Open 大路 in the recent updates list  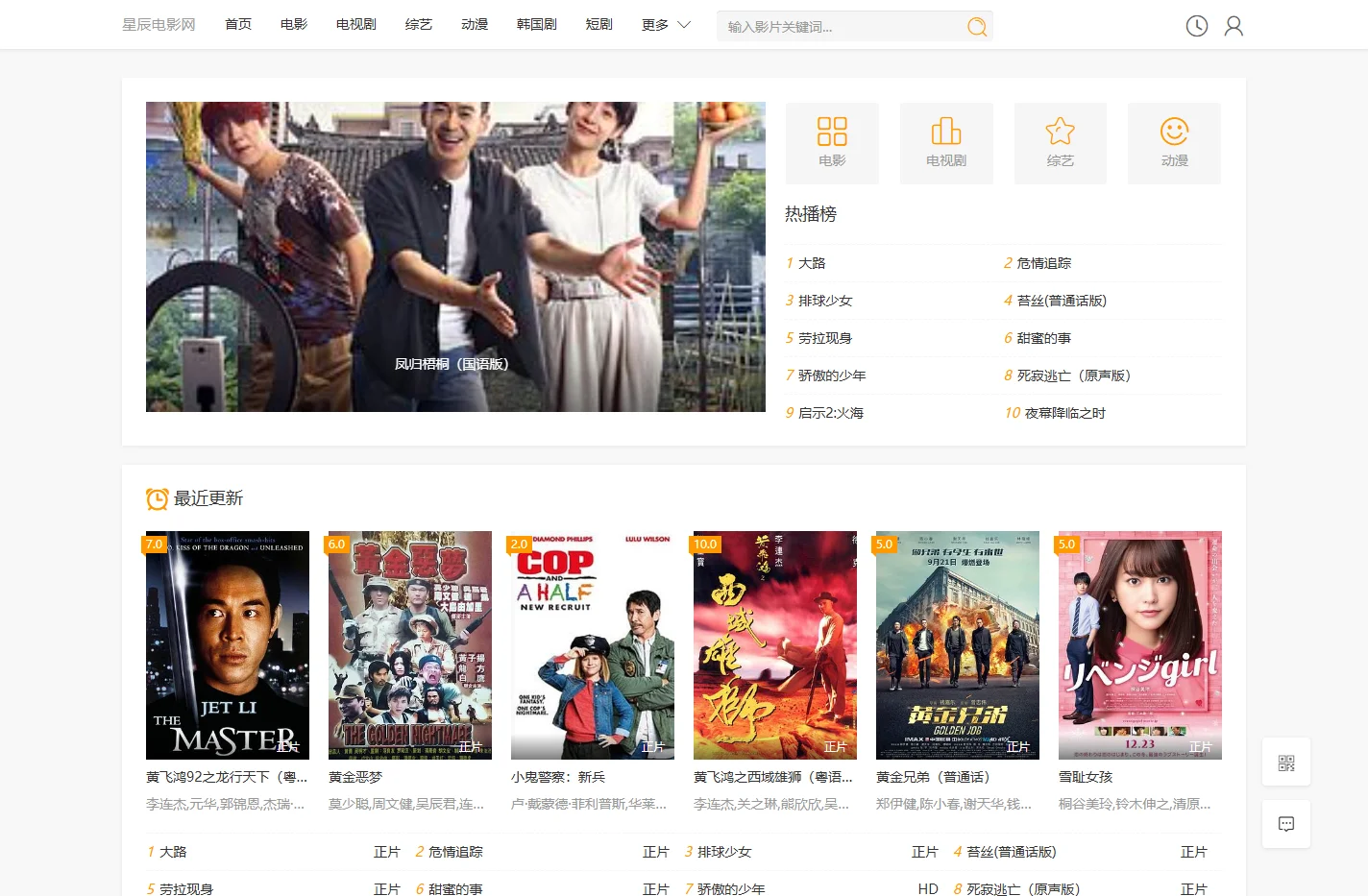click(x=173, y=852)
